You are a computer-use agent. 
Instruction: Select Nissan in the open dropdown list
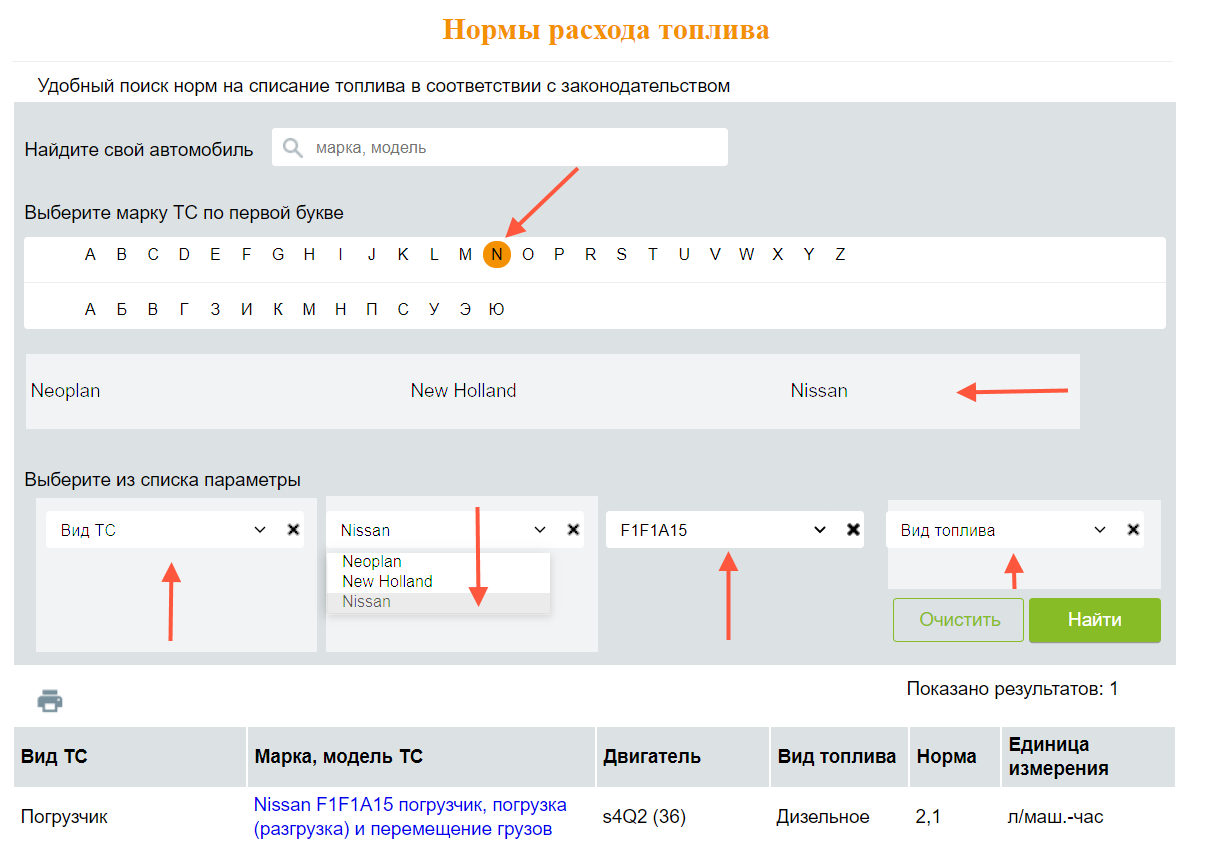click(x=438, y=602)
